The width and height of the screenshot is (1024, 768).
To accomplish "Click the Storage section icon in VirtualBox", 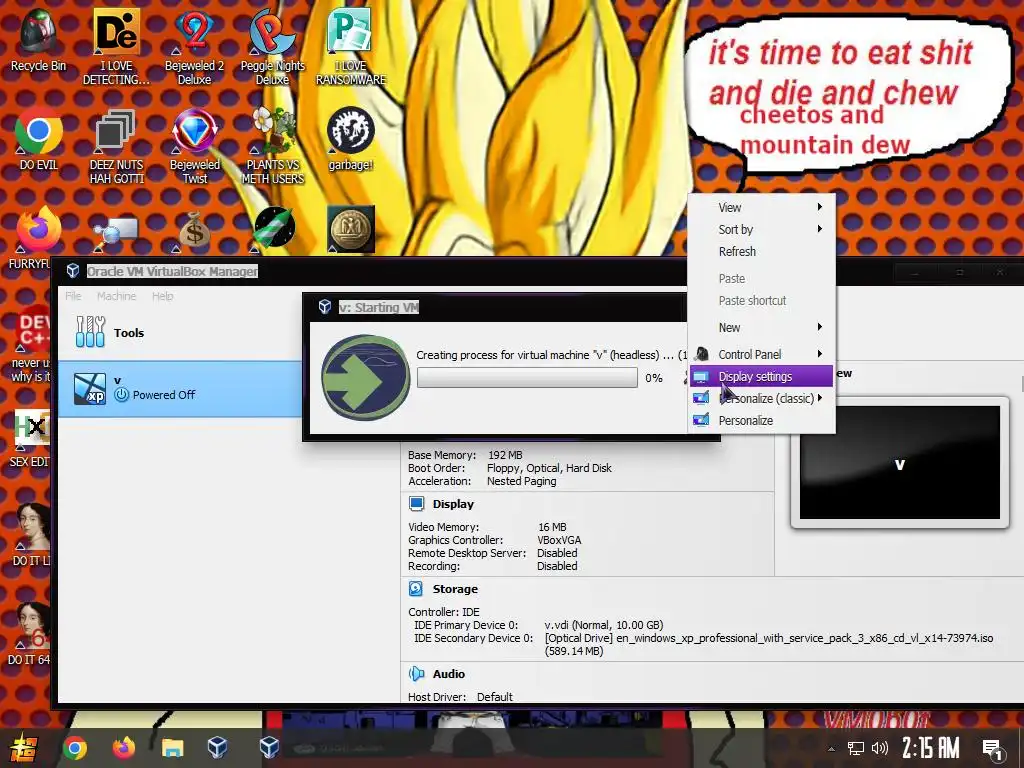I will click(x=416, y=588).
